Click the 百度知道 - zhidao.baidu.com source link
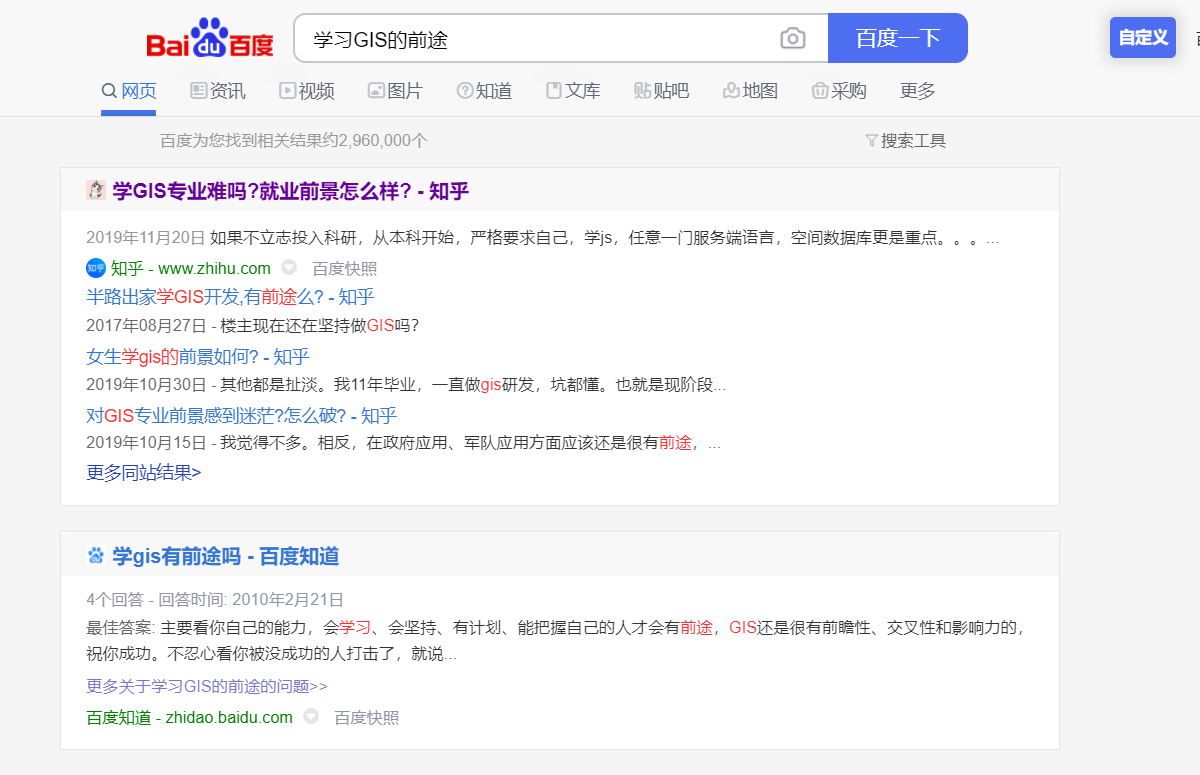This screenshot has width=1200, height=775. pos(190,718)
